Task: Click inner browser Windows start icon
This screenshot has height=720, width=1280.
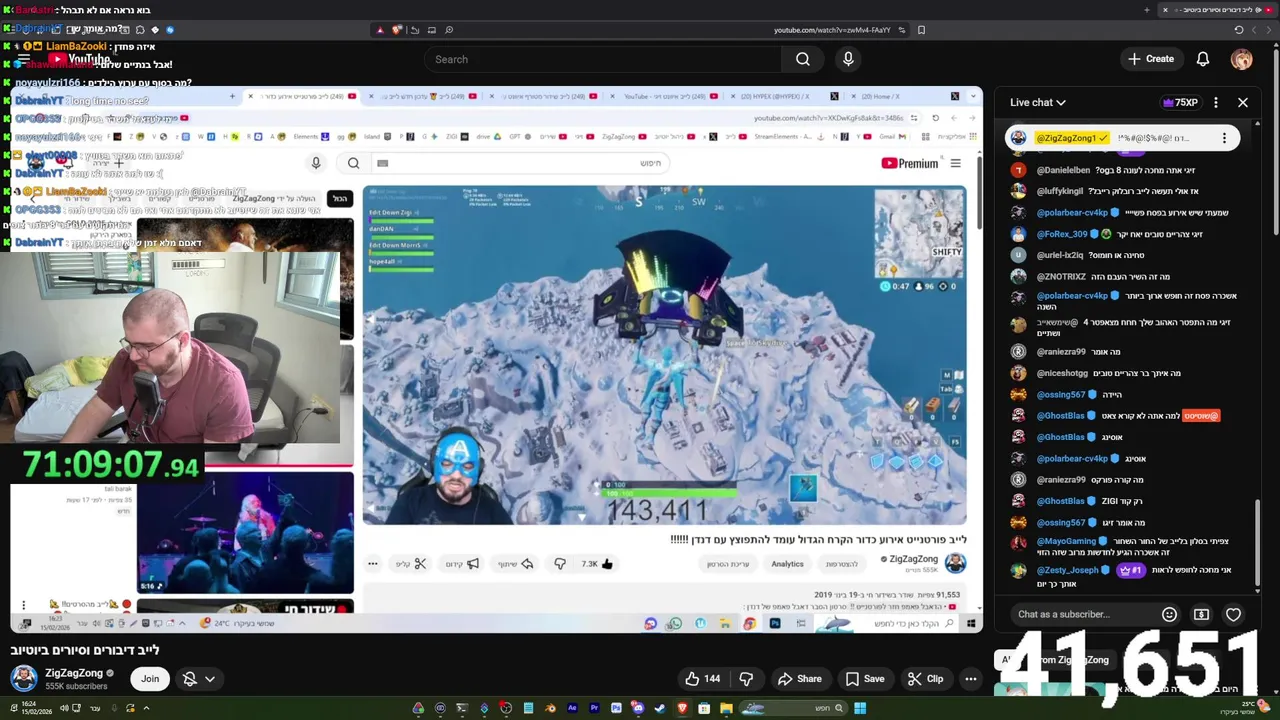Action: (970, 624)
